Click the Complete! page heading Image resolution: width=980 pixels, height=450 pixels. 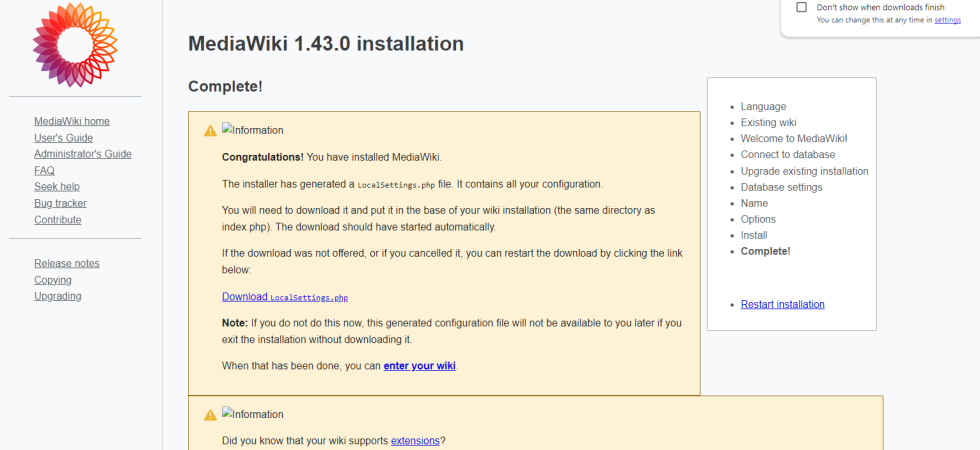point(226,87)
